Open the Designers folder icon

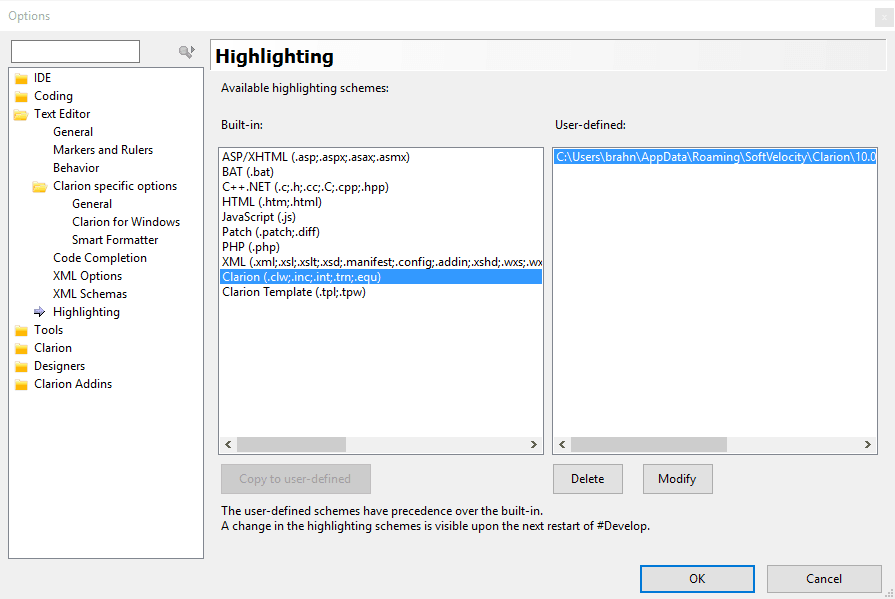click(x=21, y=366)
